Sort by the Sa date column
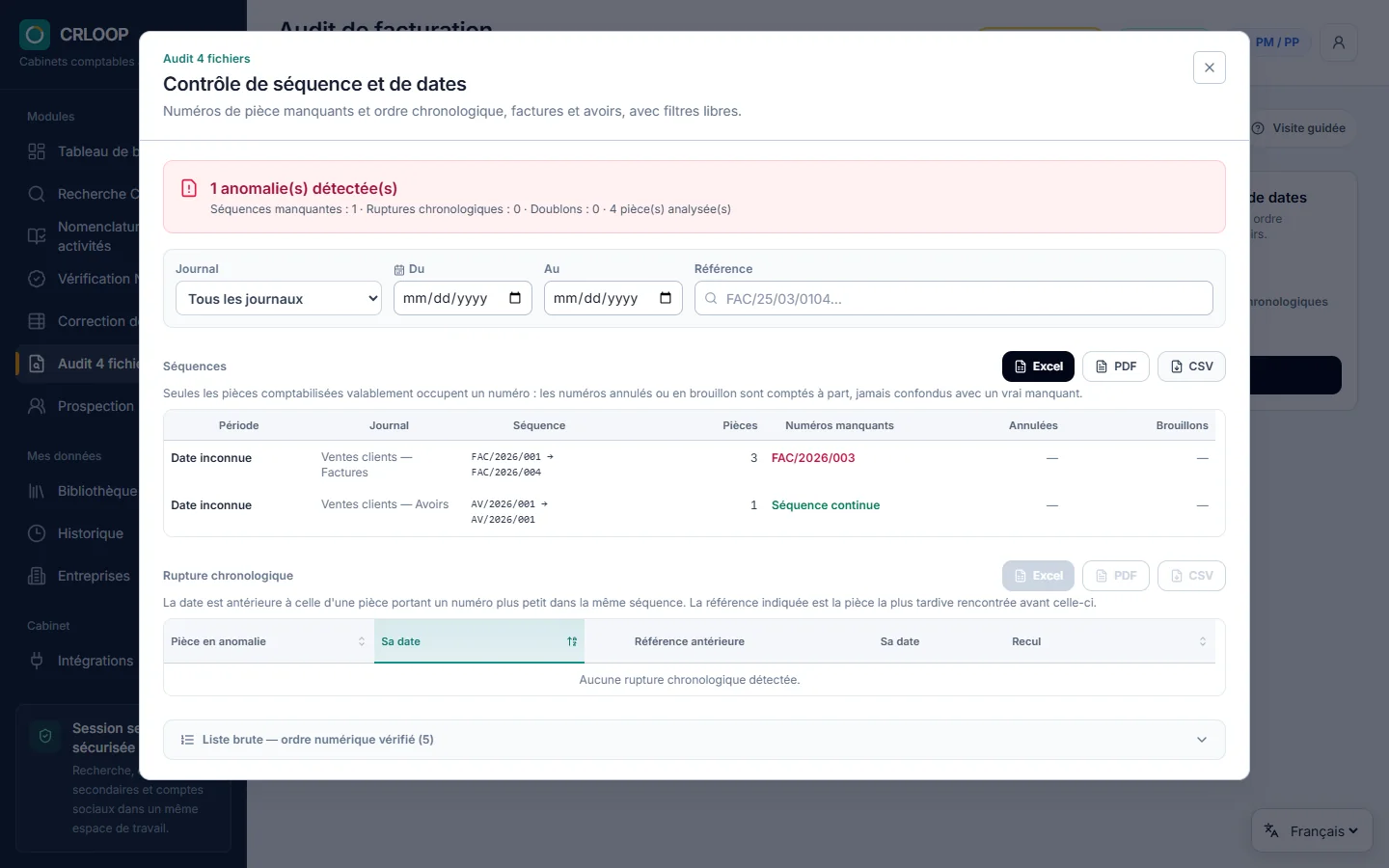 [479, 641]
